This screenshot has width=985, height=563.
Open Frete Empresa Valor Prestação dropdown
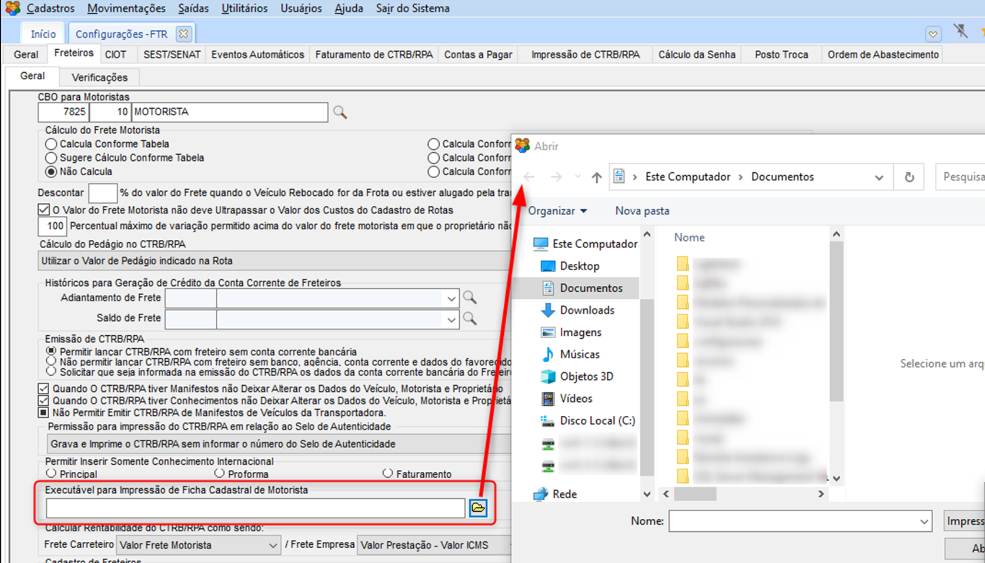coord(435,545)
